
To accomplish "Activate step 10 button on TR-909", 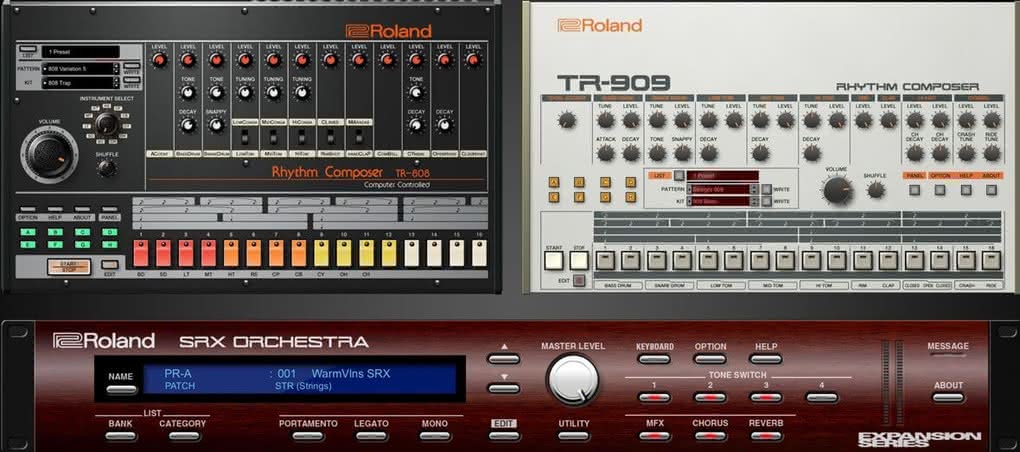I will (837, 261).
